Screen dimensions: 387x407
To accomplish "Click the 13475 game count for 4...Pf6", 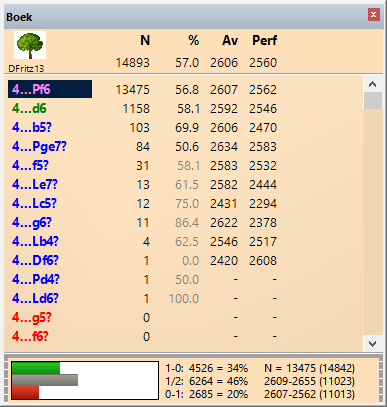I will click(x=133, y=89).
